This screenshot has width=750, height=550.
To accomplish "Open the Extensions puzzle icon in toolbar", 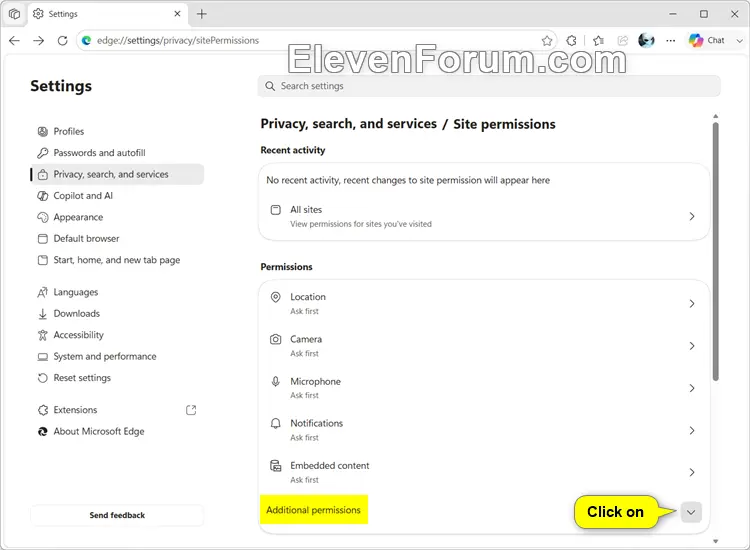I will pyautogui.click(x=571, y=41).
